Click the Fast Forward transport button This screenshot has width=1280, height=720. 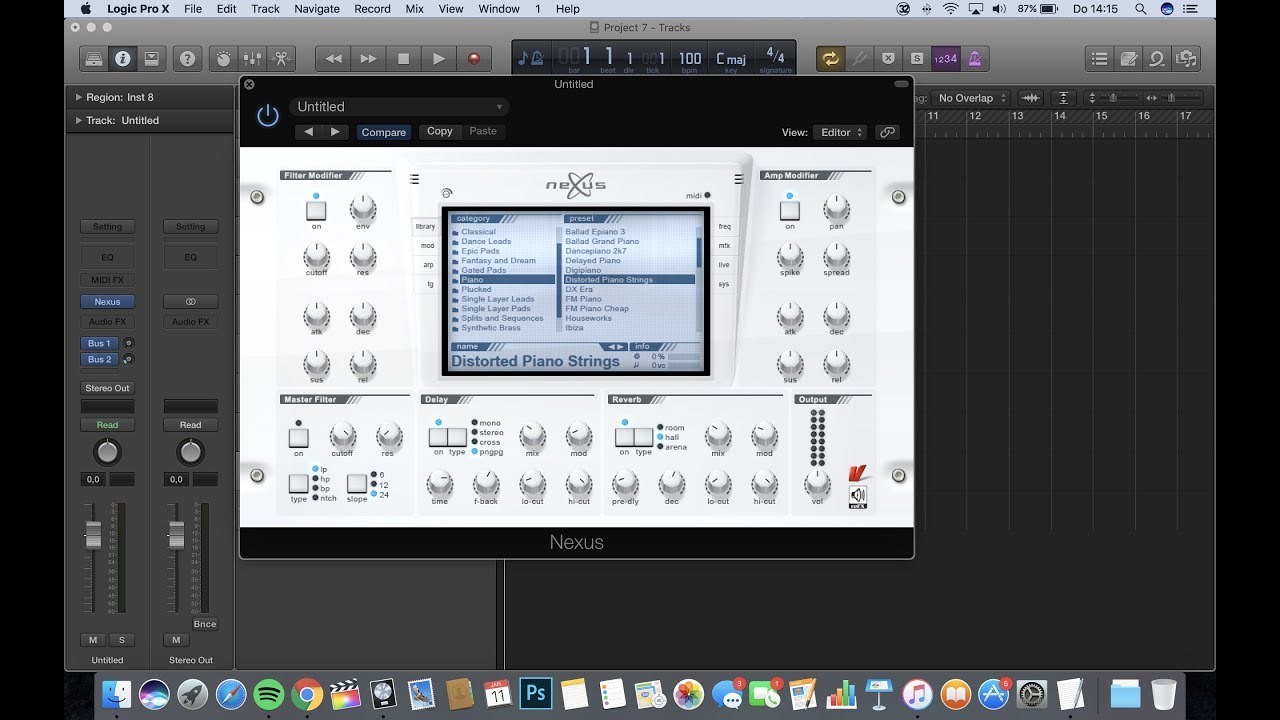(368, 58)
